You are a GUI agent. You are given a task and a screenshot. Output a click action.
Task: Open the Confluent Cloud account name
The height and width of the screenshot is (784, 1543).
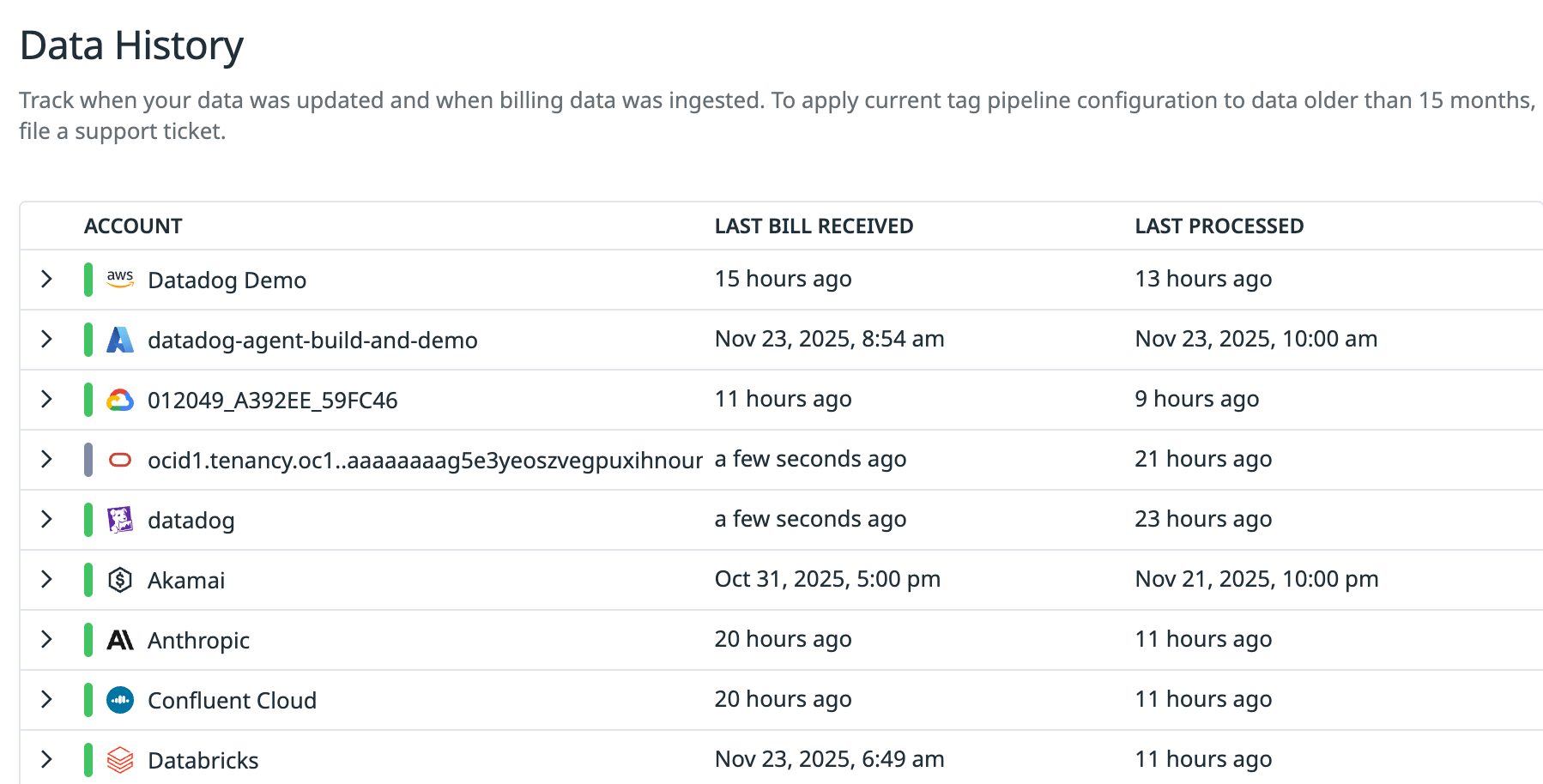pyautogui.click(x=232, y=701)
